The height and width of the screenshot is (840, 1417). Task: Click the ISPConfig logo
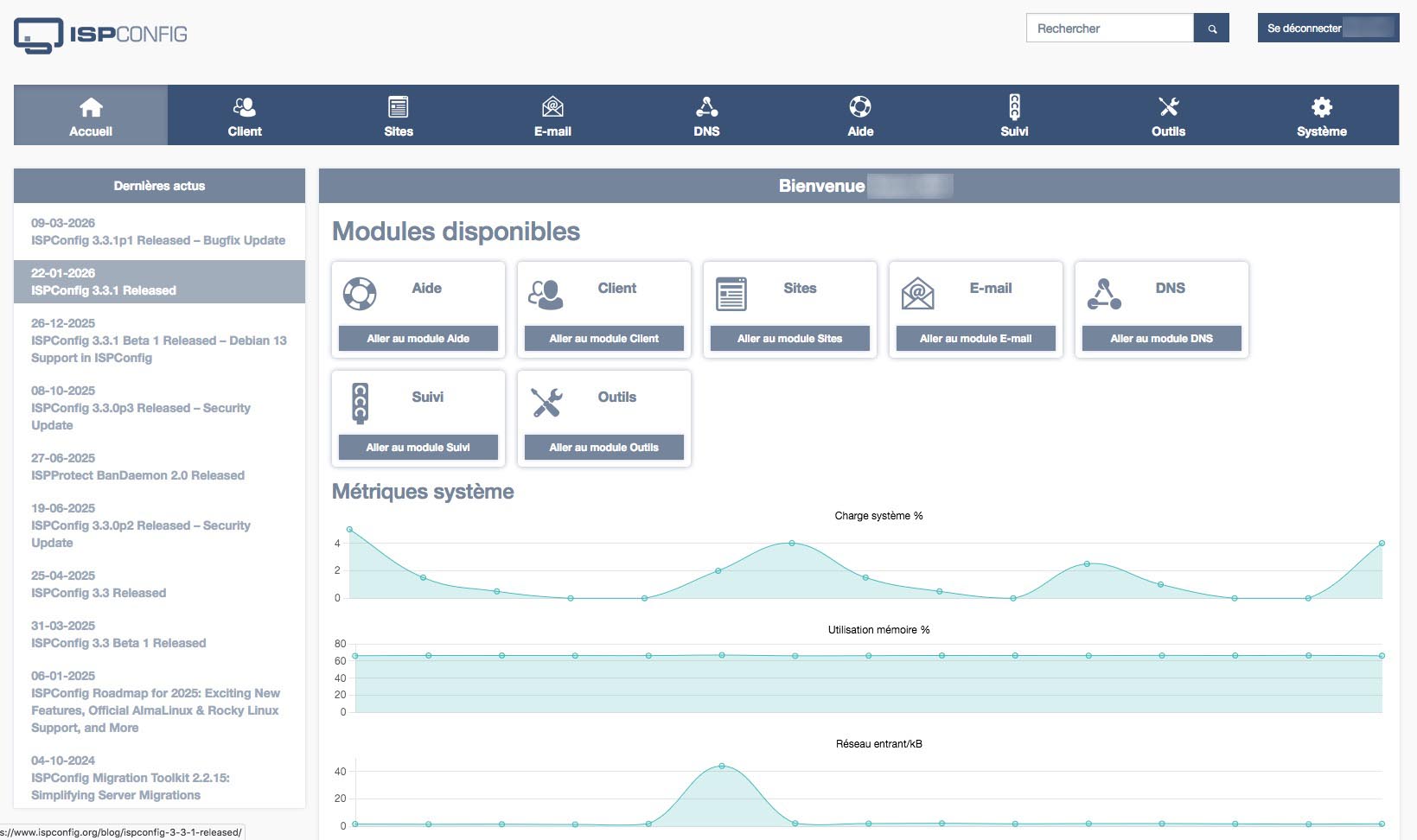point(100,35)
